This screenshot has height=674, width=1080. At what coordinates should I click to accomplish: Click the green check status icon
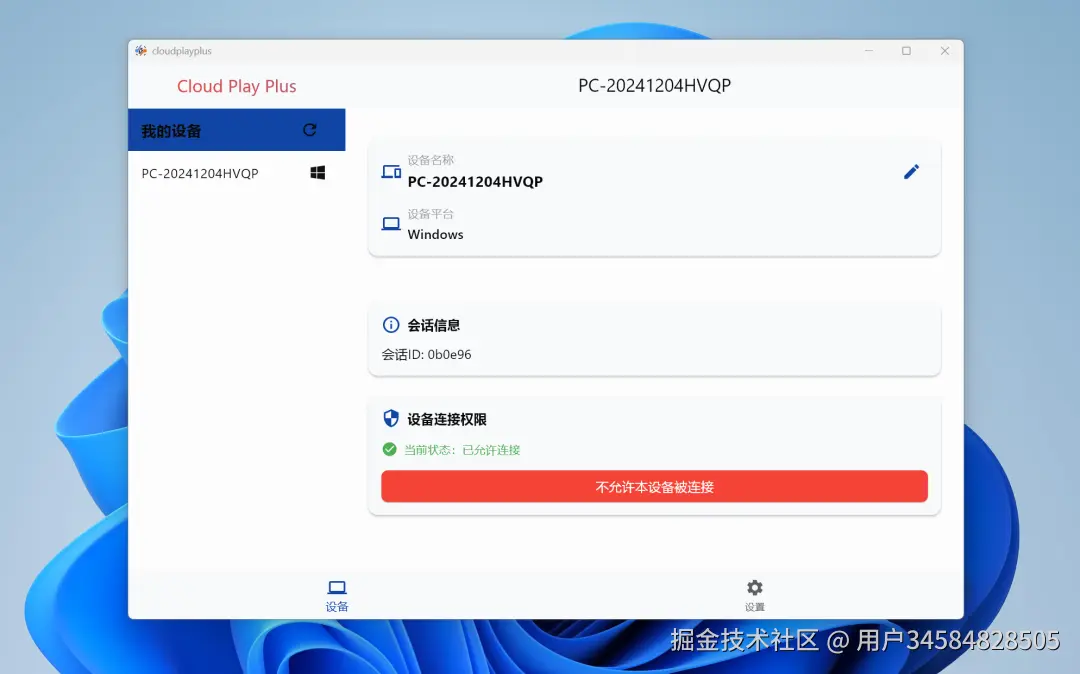389,450
